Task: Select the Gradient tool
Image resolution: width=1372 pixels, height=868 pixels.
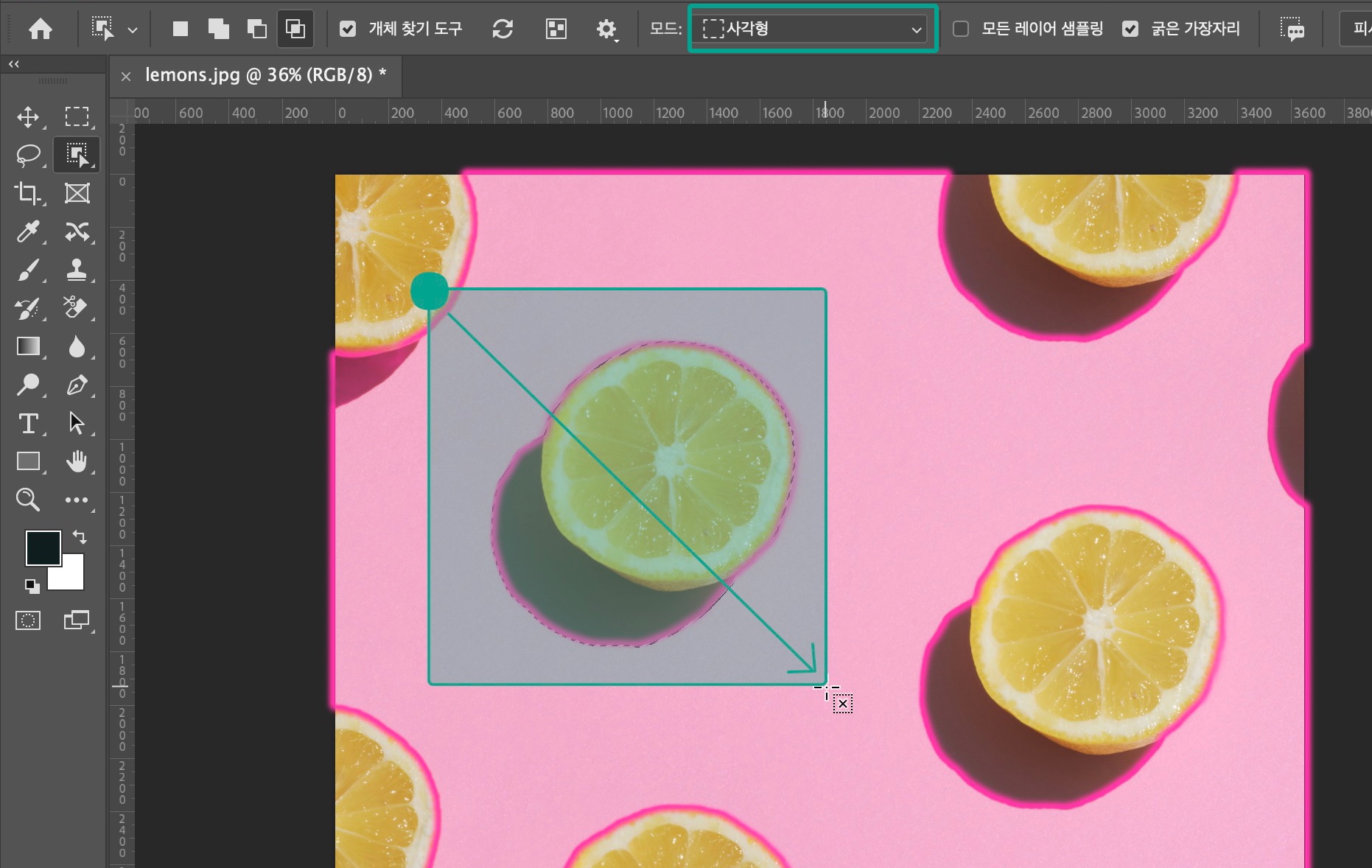Action: point(28,346)
